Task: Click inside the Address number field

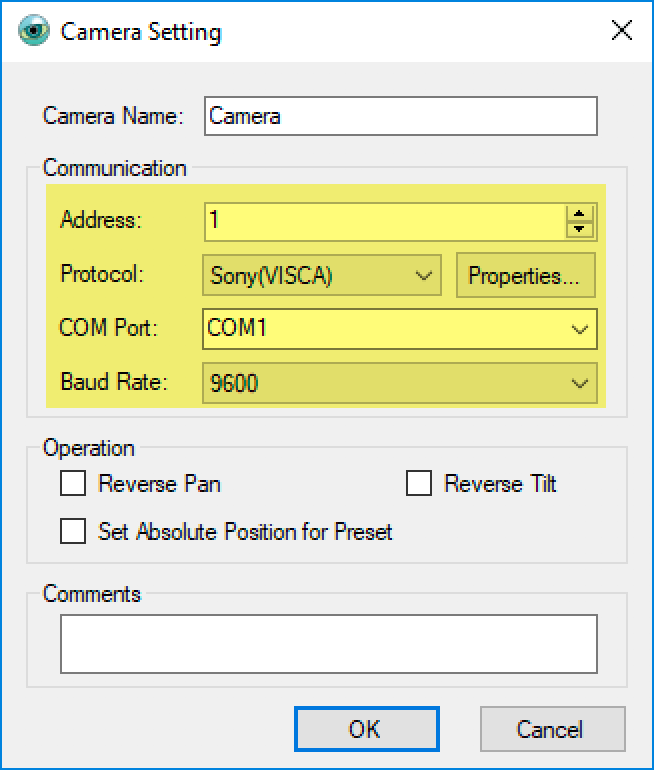Action: click(385, 221)
